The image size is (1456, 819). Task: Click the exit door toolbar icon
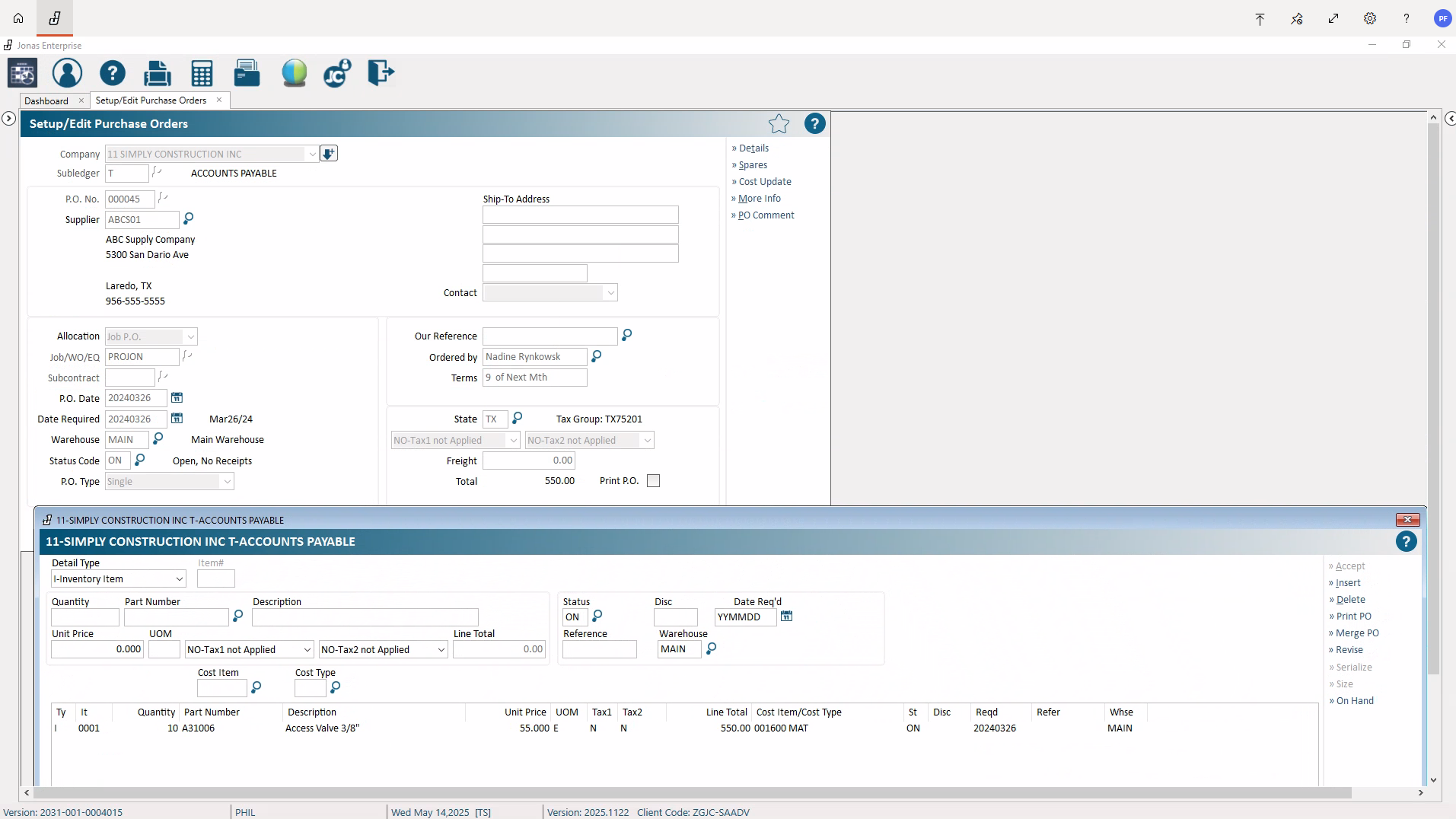[381, 73]
